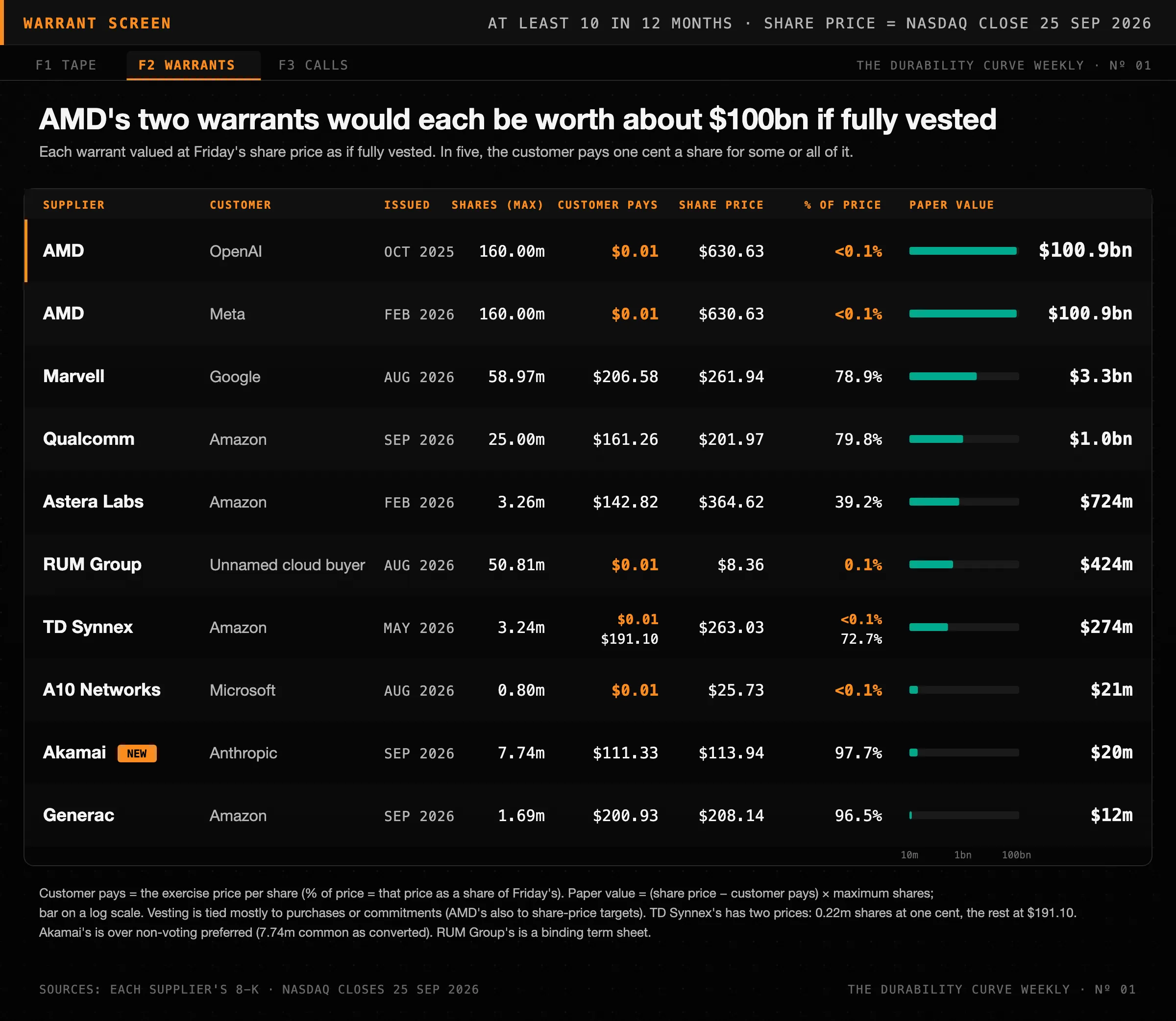Image resolution: width=1176 pixels, height=1021 pixels.
Task: Click the $261.94 share price
Action: tap(731, 377)
